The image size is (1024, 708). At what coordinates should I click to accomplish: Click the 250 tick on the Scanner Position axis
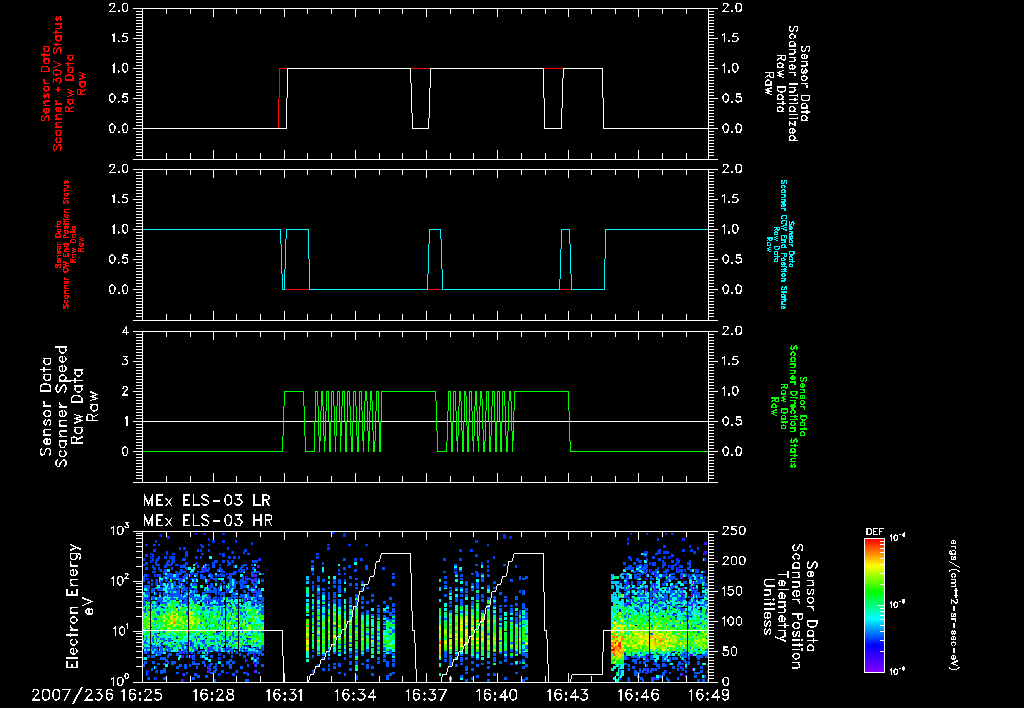pyautogui.click(x=733, y=531)
